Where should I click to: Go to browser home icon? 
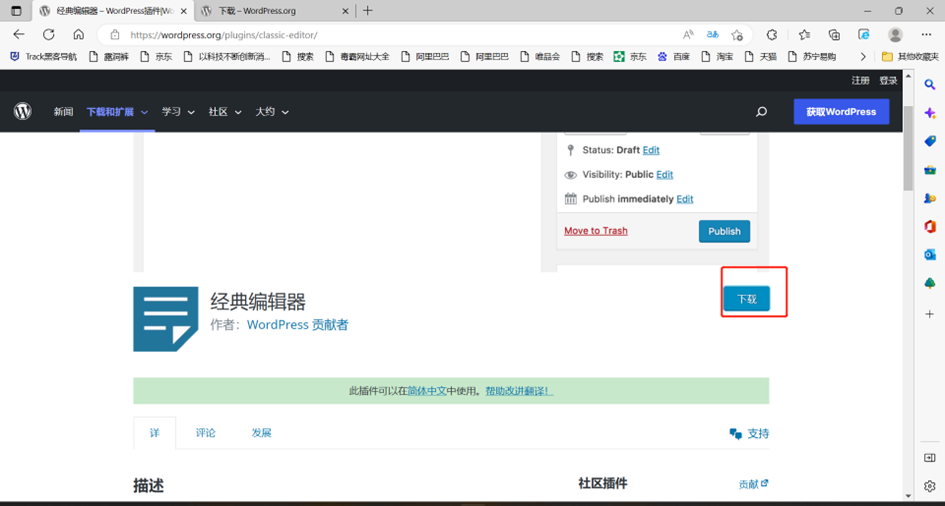coord(78,34)
